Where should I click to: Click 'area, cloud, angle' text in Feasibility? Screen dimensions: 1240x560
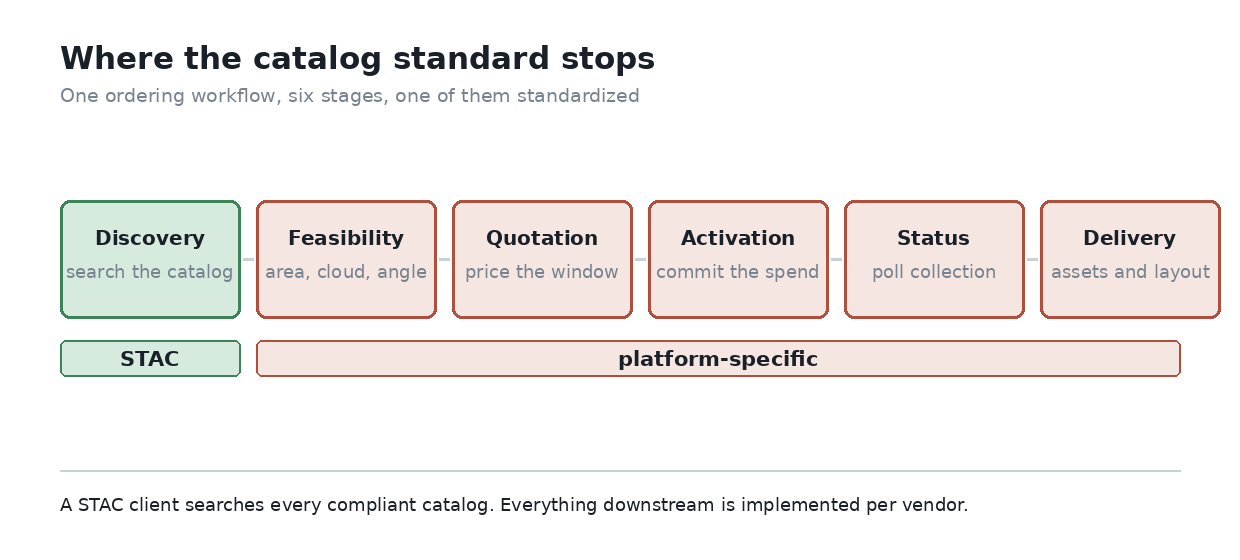pos(346,272)
